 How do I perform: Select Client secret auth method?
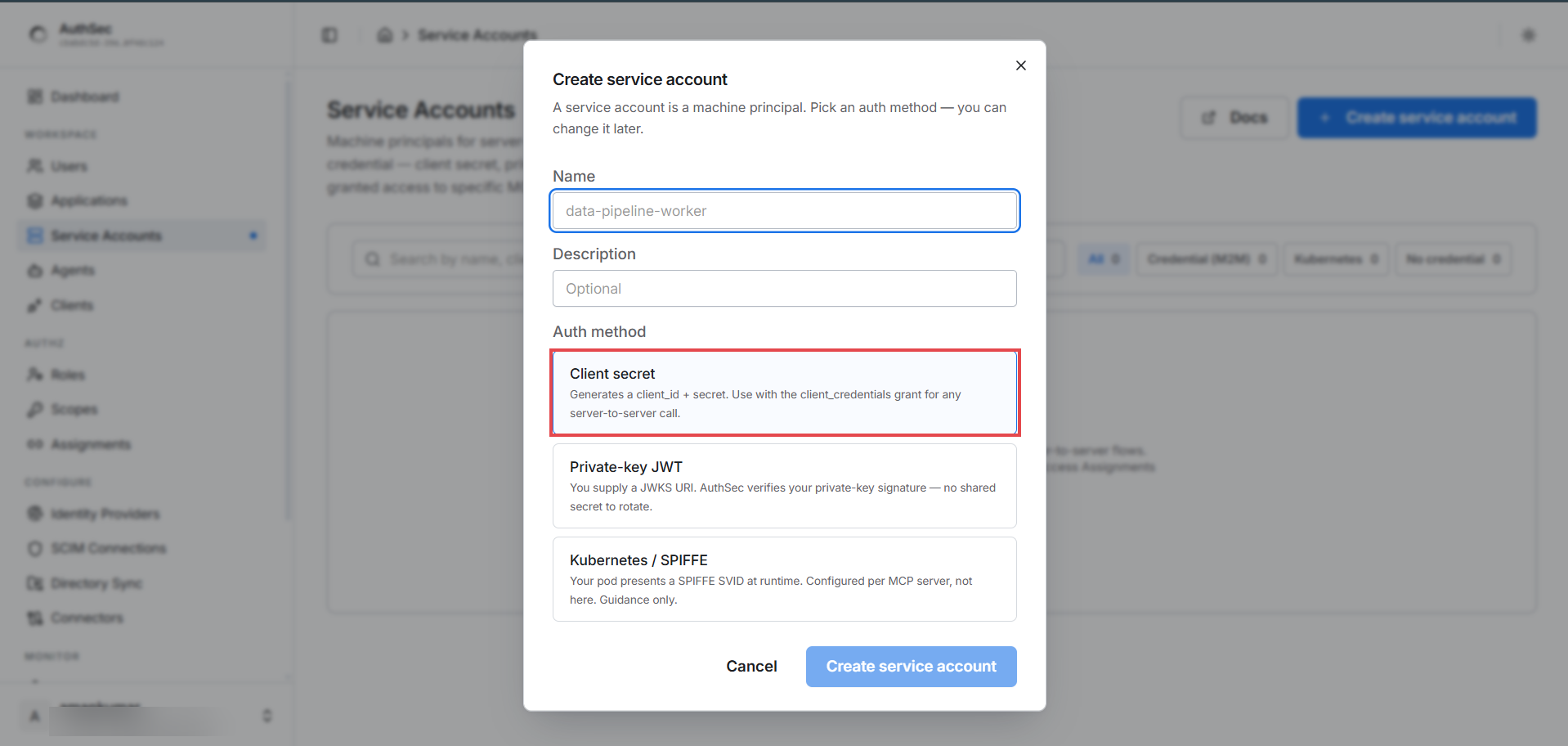tap(784, 393)
